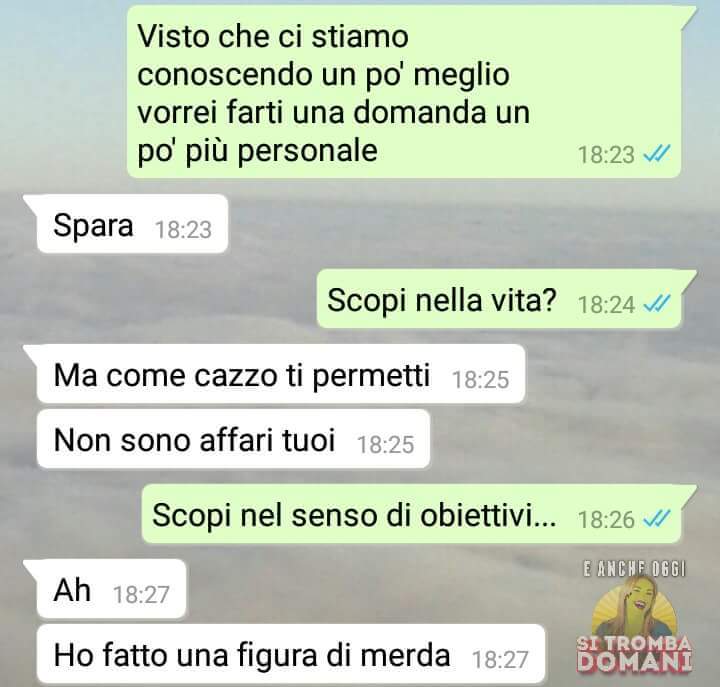Viewport: 720px width, 687px height.
Task: Select 'Ho fatto una figura di merda' message
Action: point(291,653)
